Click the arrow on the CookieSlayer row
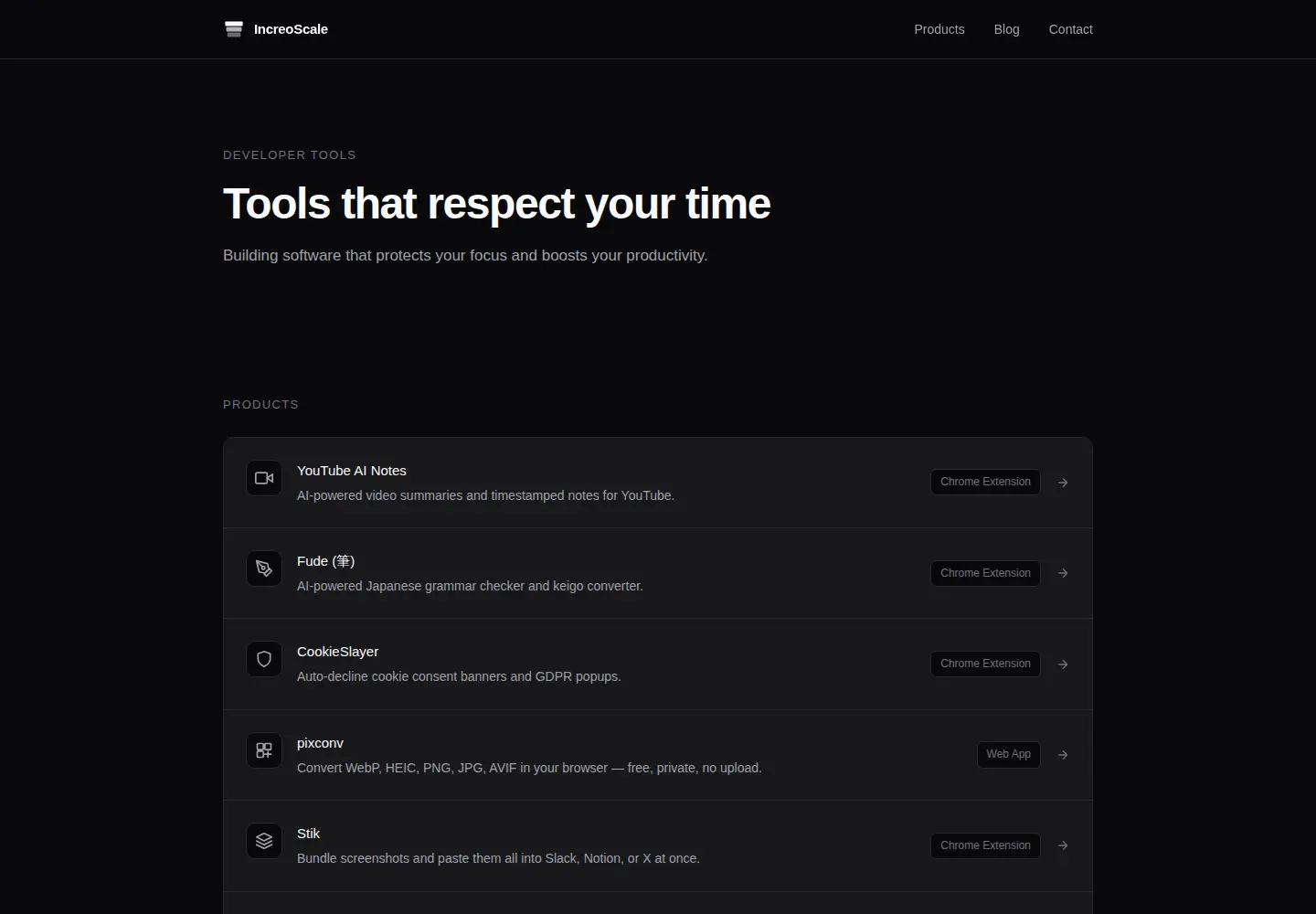This screenshot has width=1316, height=914. point(1063,664)
